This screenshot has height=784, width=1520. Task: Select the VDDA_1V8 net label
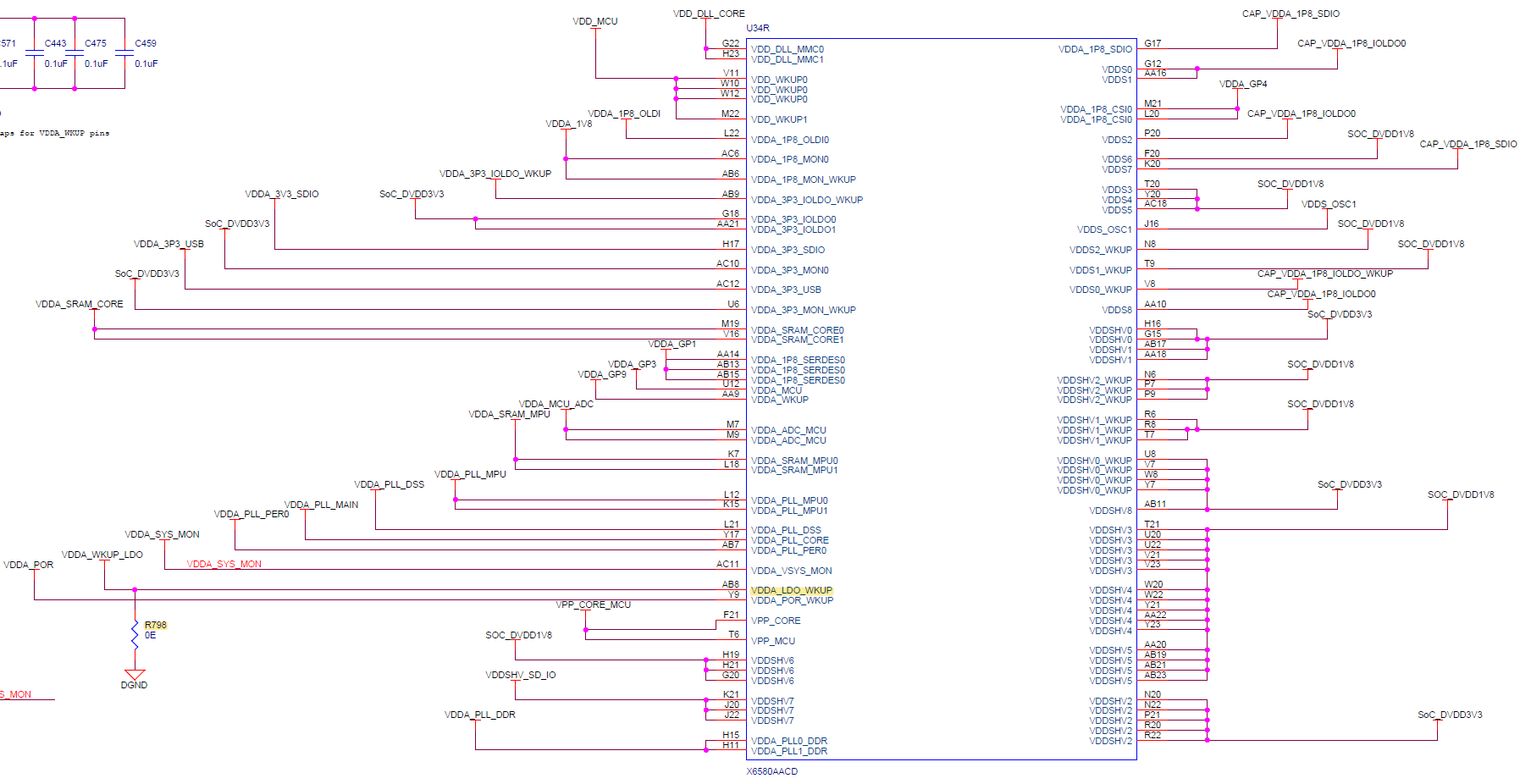click(569, 124)
